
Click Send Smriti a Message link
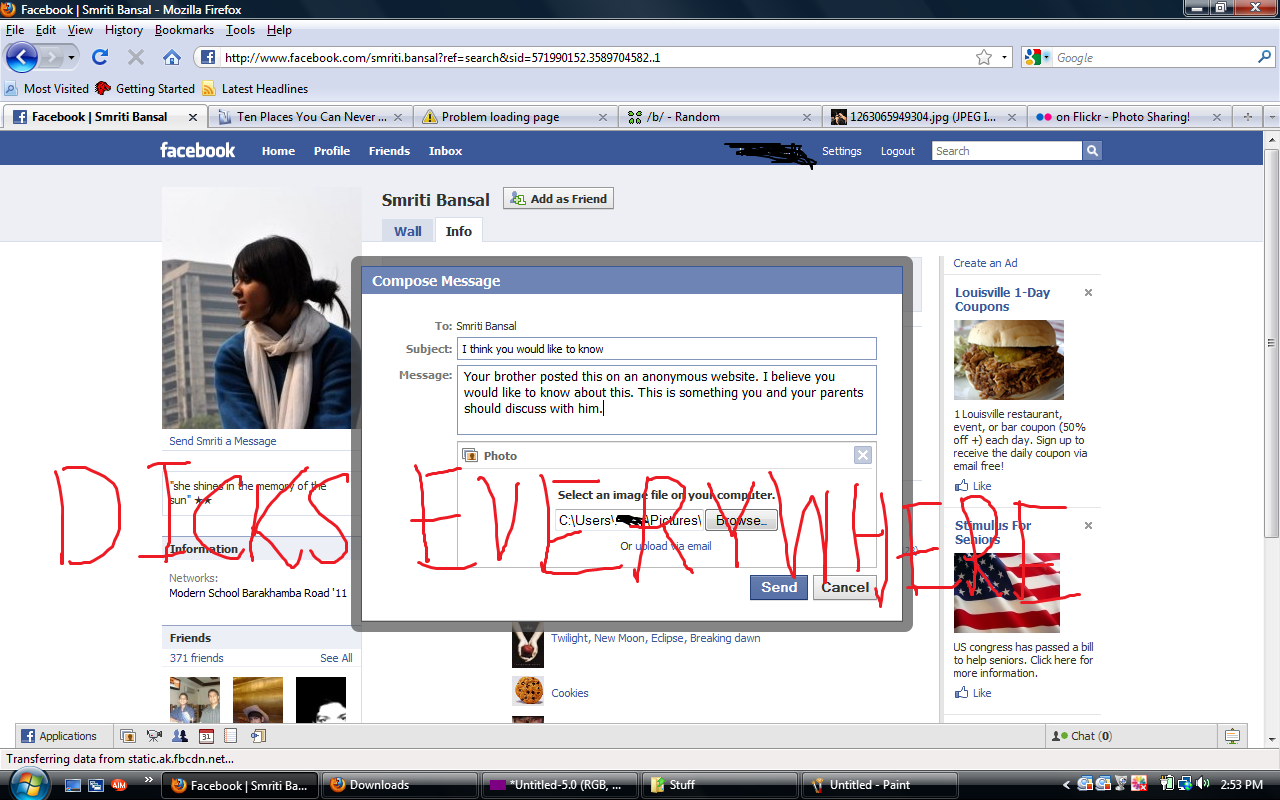[223, 441]
